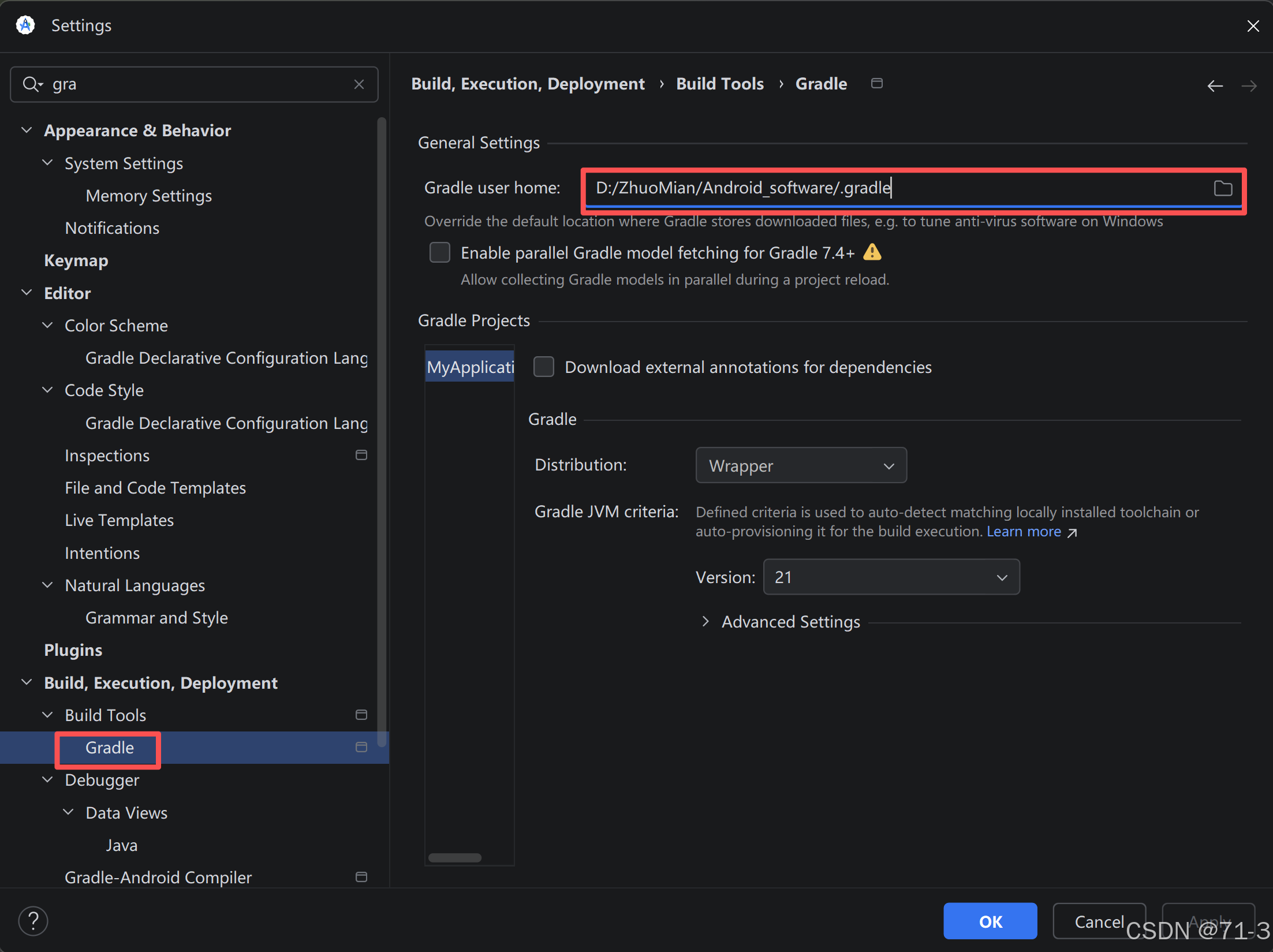This screenshot has height=952, width=1273.
Task: Collapse the Editor tree node
Action: [27, 293]
